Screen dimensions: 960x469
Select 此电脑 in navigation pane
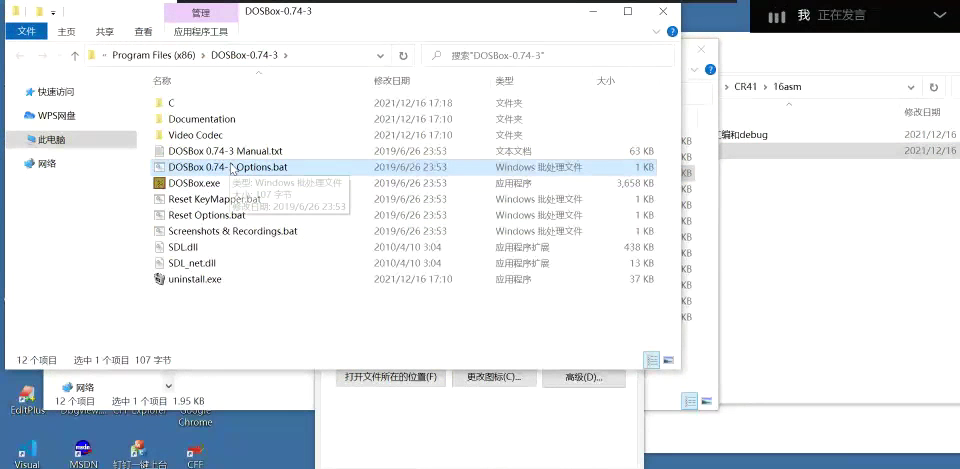click(51, 140)
